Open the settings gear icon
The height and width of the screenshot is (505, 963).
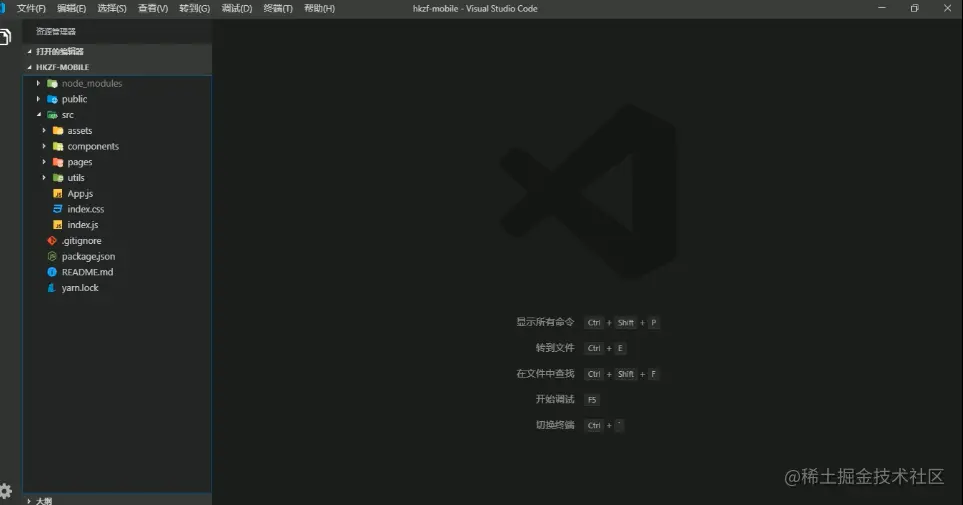6,490
